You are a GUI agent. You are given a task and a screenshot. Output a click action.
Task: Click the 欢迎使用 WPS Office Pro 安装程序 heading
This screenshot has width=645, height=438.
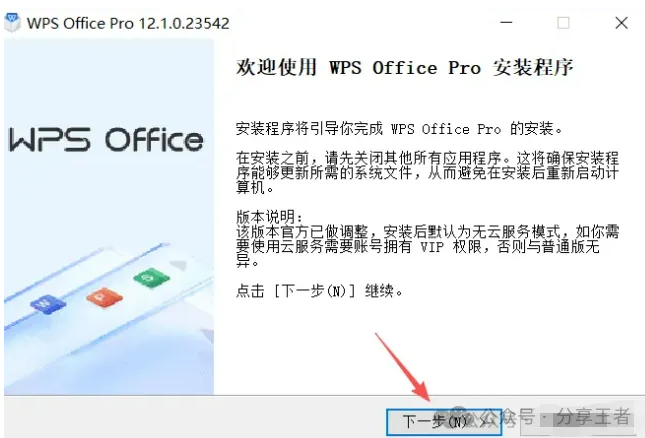point(404,67)
